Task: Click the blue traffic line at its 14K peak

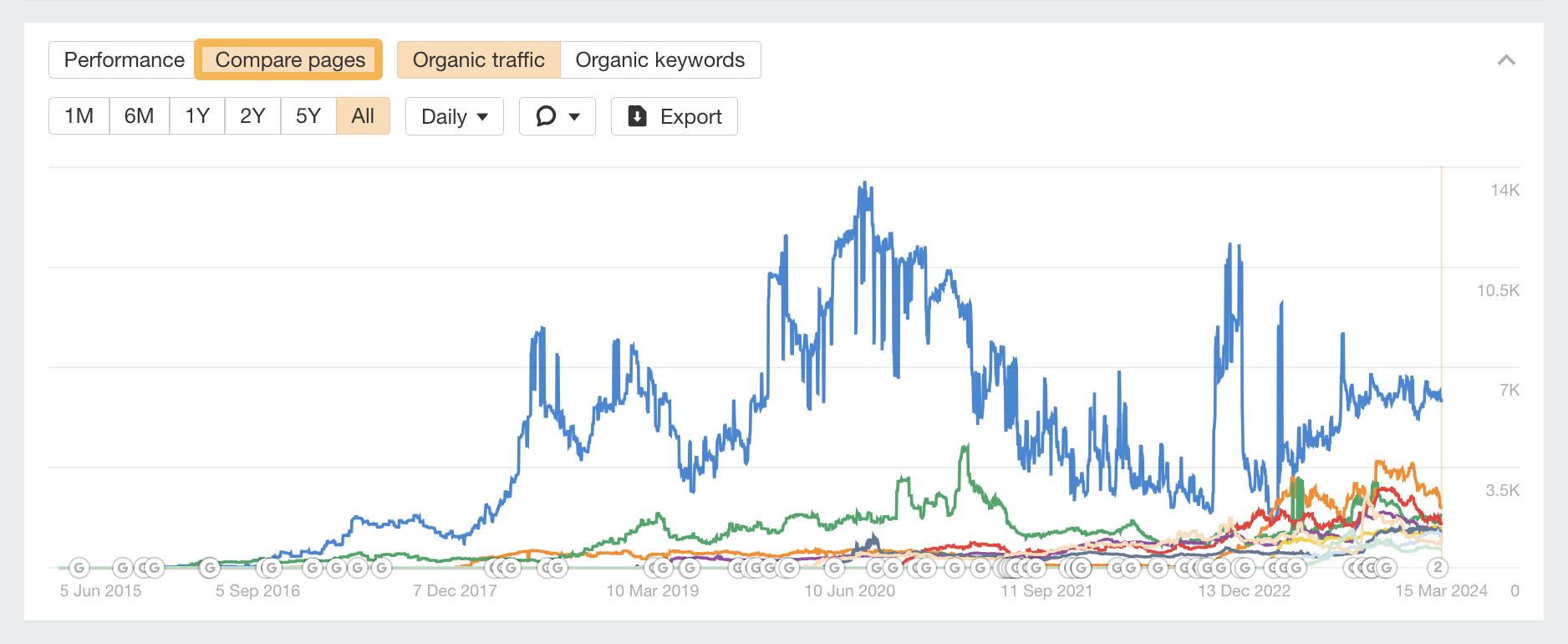Action: tap(866, 182)
